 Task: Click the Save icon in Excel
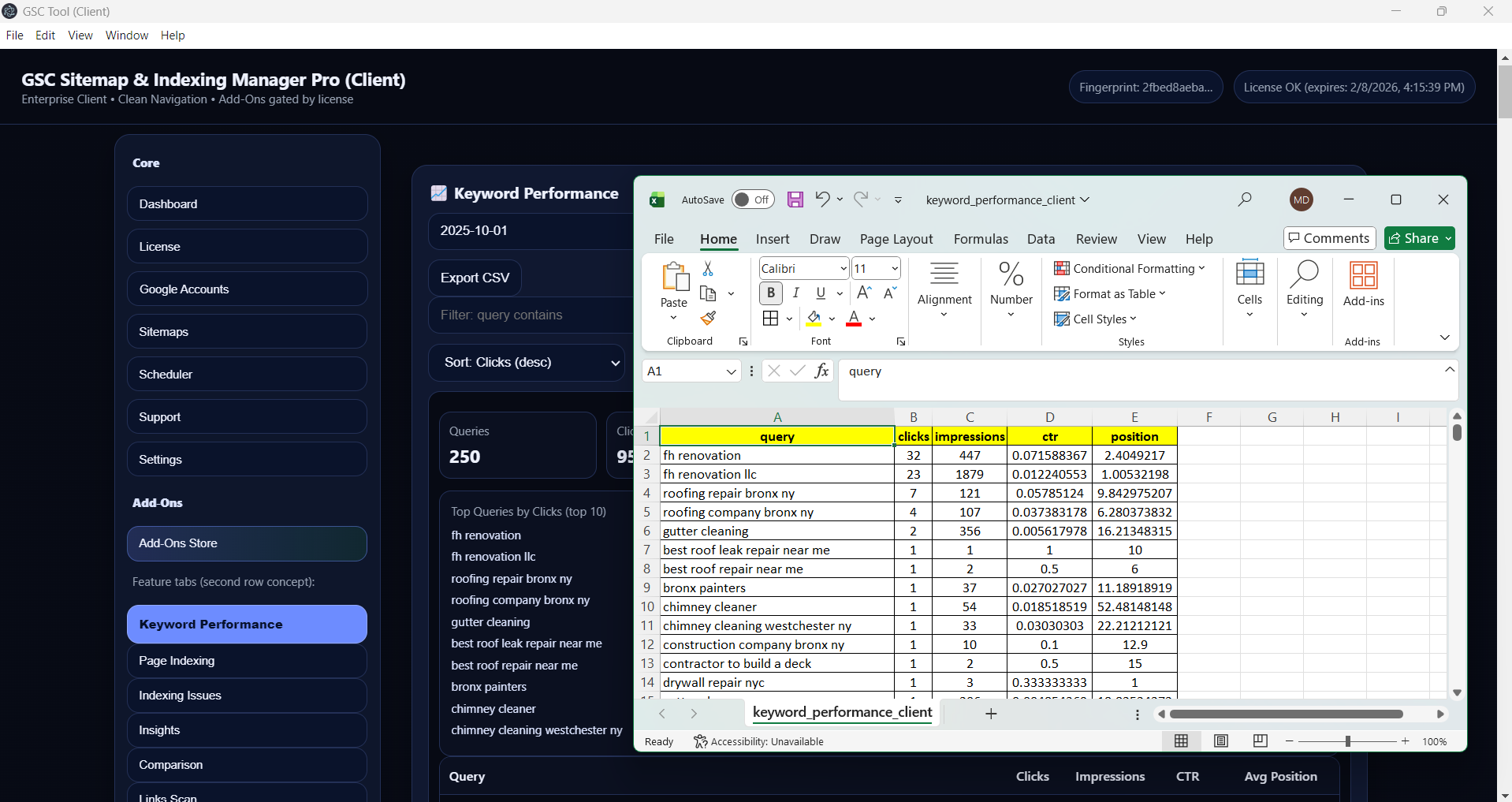(x=795, y=200)
